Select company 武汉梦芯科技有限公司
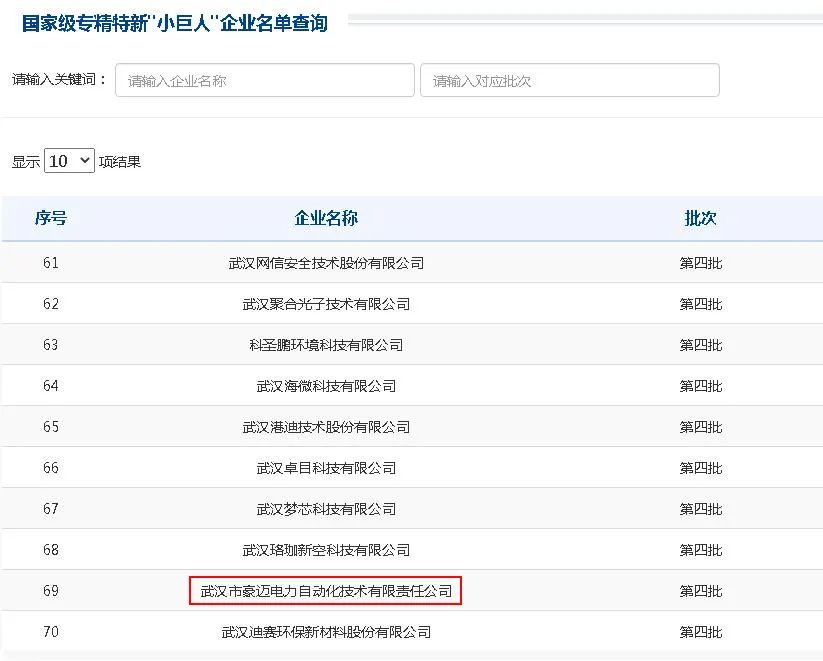823x661 pixels. pos(326,509)
